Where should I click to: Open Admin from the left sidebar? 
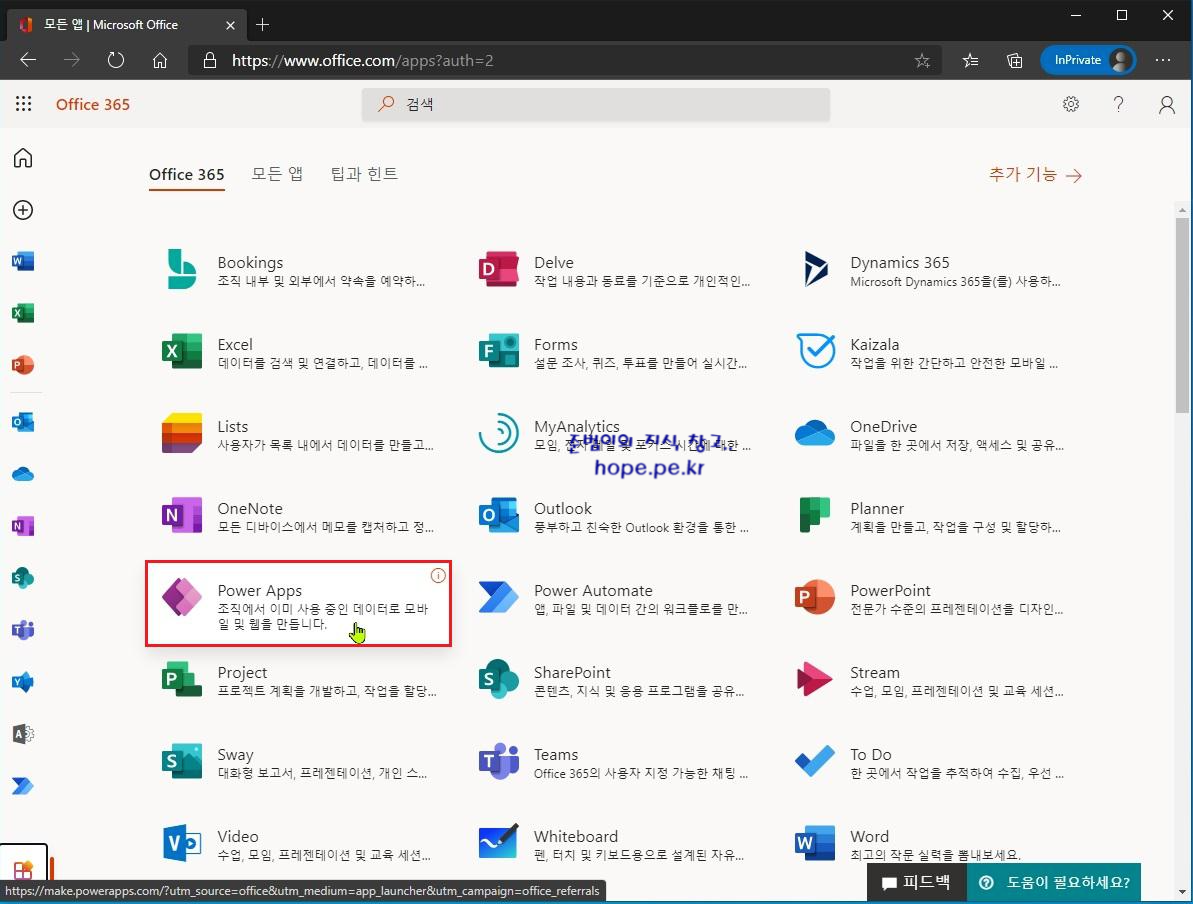(x=23, y=734)
